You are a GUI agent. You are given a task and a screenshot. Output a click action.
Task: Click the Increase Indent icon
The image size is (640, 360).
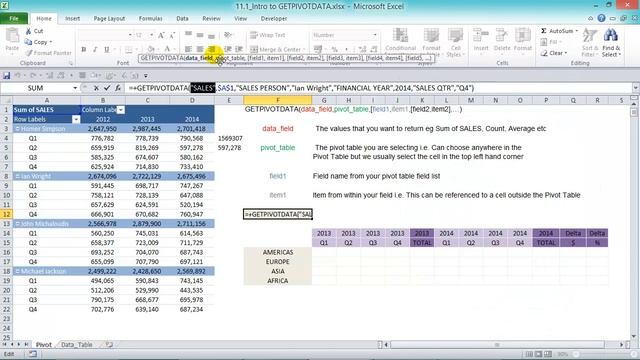click(239, 49)
